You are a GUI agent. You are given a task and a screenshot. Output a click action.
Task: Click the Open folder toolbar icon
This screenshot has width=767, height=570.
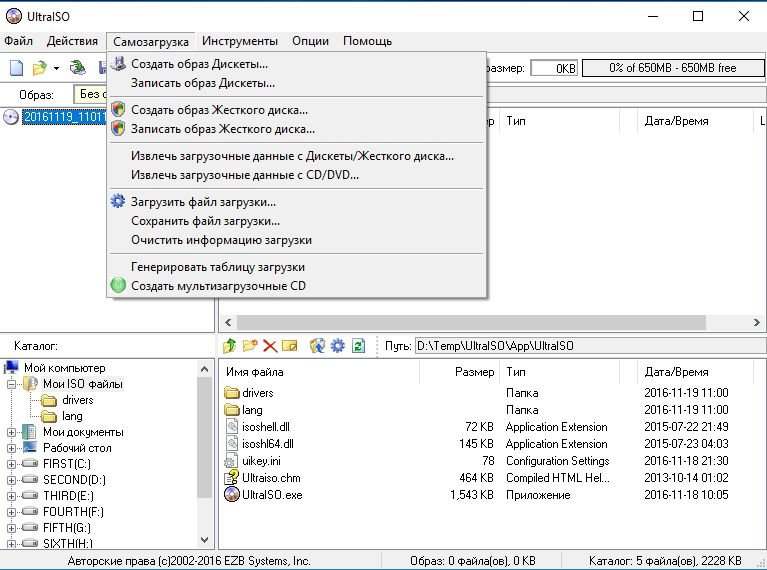(x=40, y=68)
